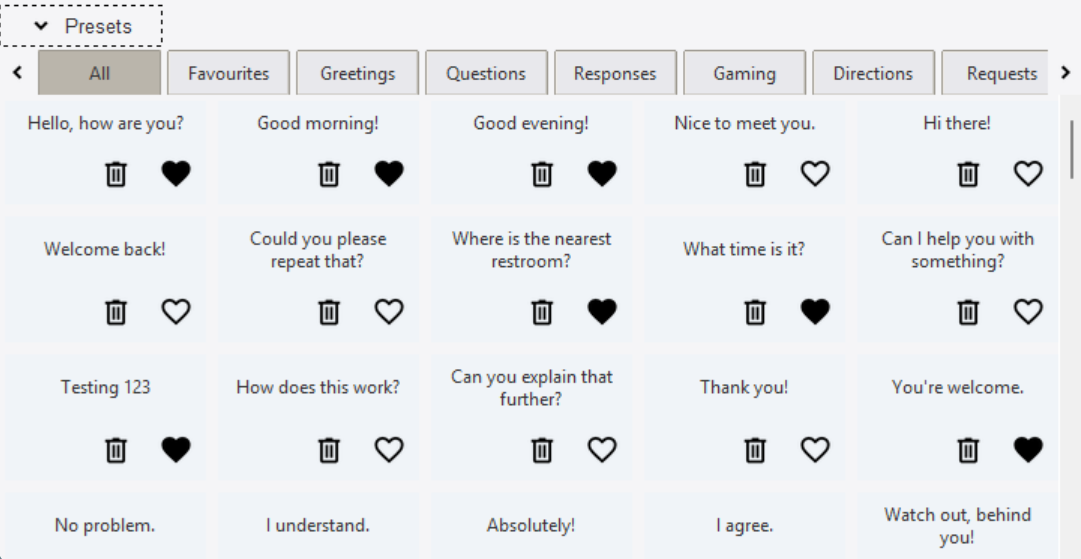1081x559 pixels.
Task: Click the vertical scrollbar thumb
Action: click(x=1071, y=149)
